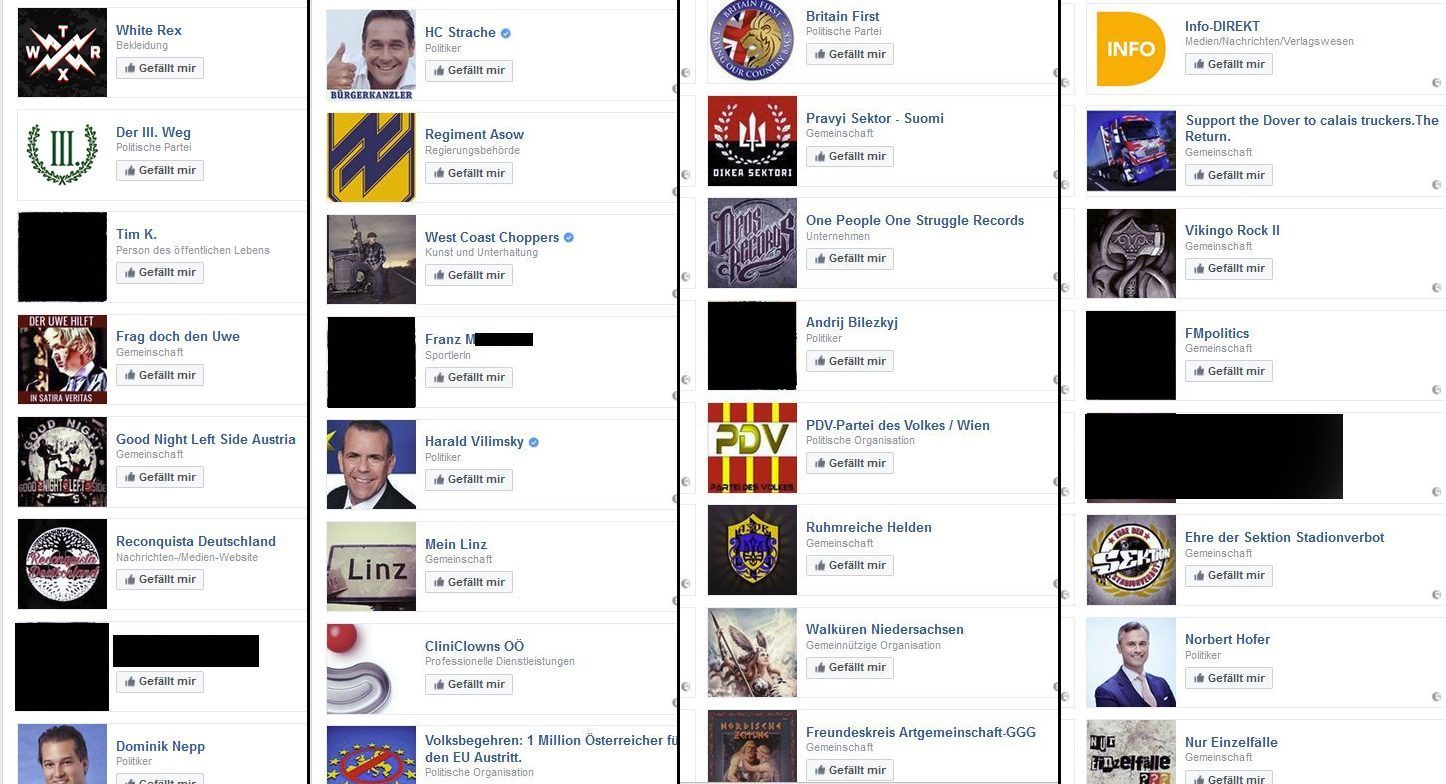Like the Frag doch den Uwe page
This screenshot has height=784, width=1446.
(160, 375)
